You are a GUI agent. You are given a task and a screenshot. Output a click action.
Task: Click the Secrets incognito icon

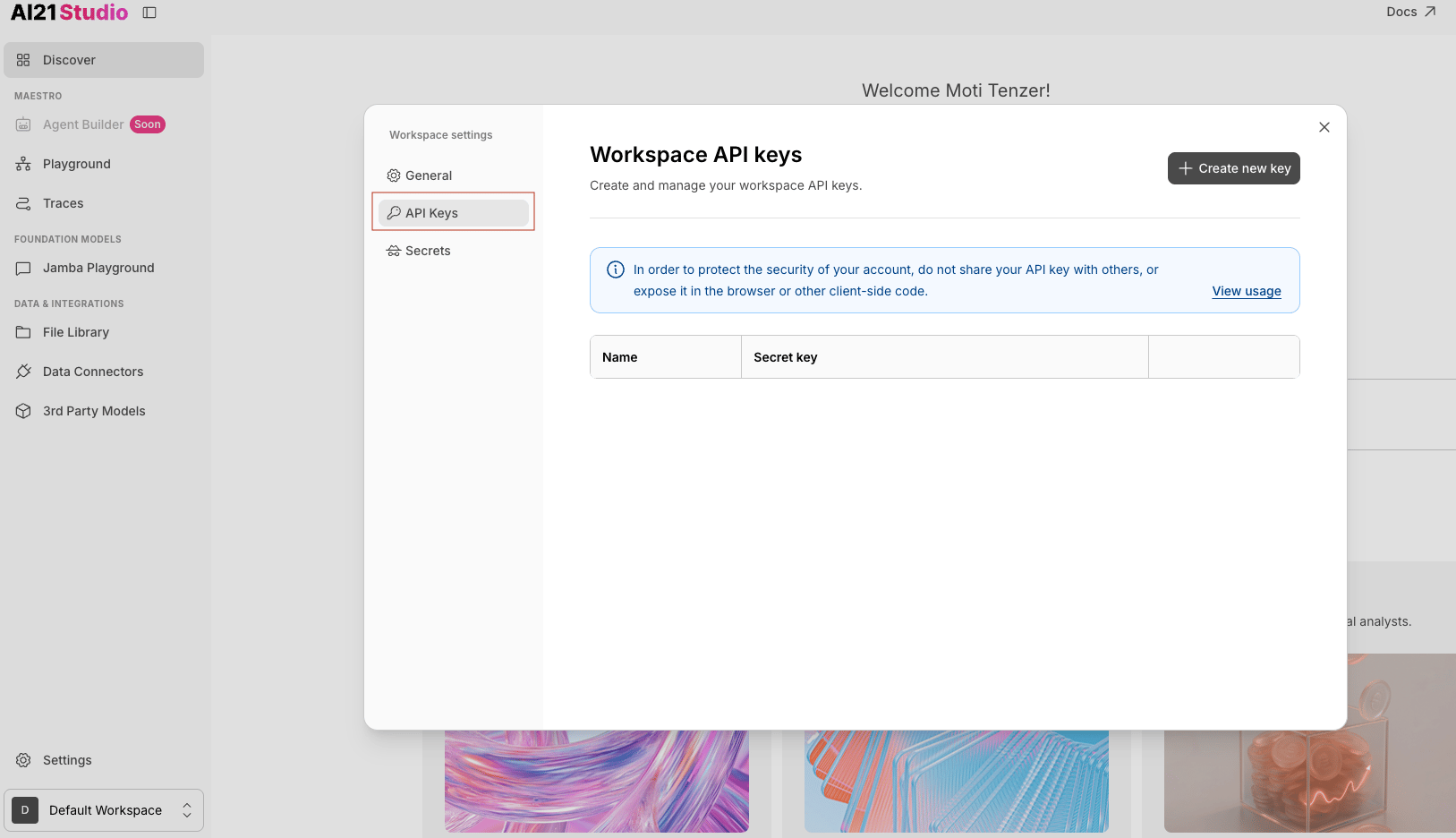coord(394,251)
